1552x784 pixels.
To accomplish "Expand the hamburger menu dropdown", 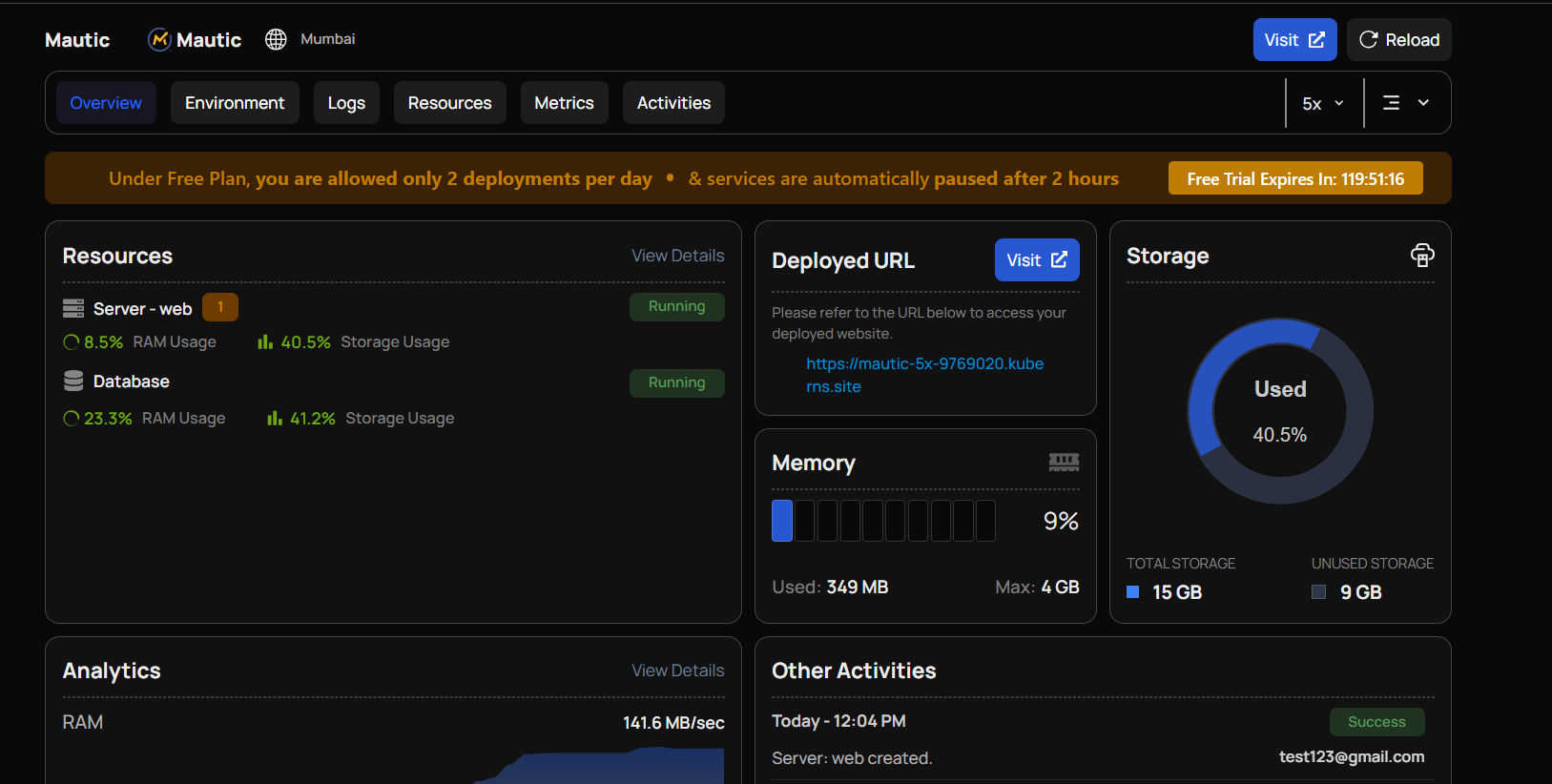I will click(1406, 103).
